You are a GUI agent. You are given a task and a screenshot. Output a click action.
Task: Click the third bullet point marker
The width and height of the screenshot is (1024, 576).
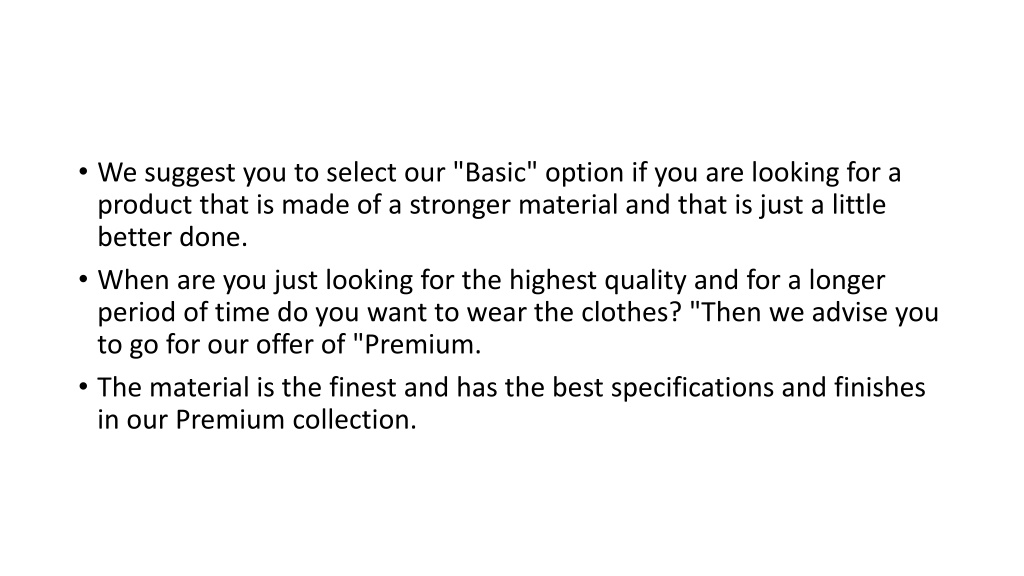click(83, 387)
